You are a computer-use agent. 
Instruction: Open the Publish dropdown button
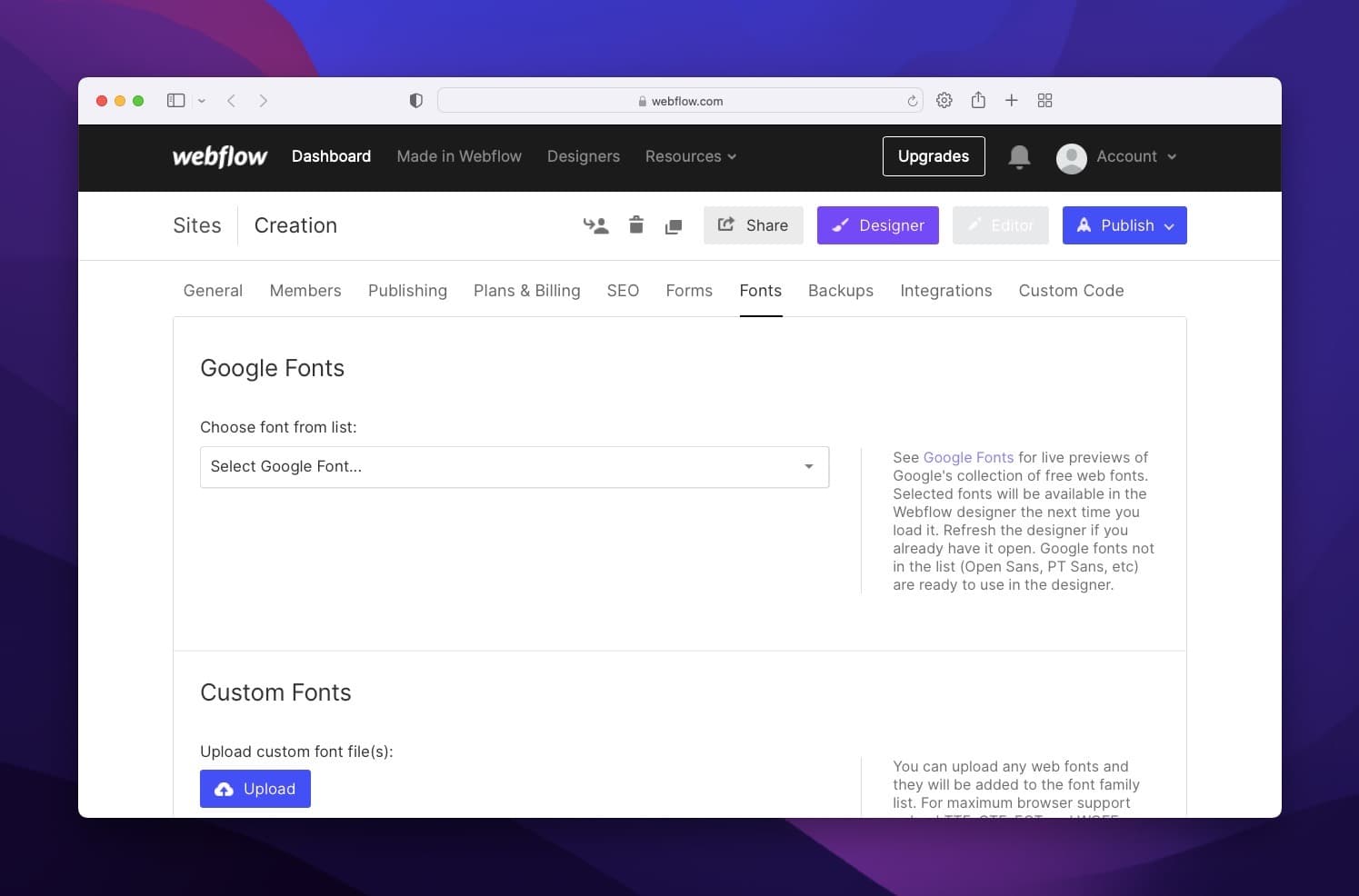click(x=1124, y=225)
